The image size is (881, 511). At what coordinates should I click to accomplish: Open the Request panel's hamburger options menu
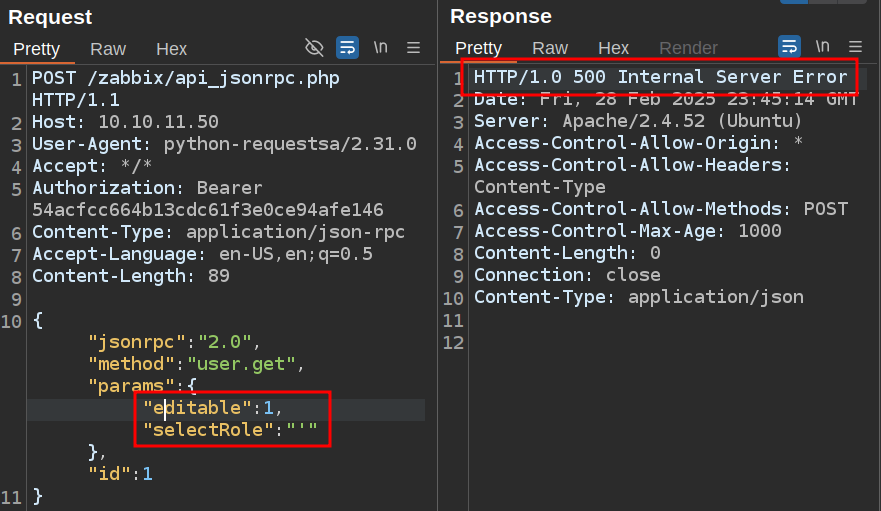coord(414,47)
